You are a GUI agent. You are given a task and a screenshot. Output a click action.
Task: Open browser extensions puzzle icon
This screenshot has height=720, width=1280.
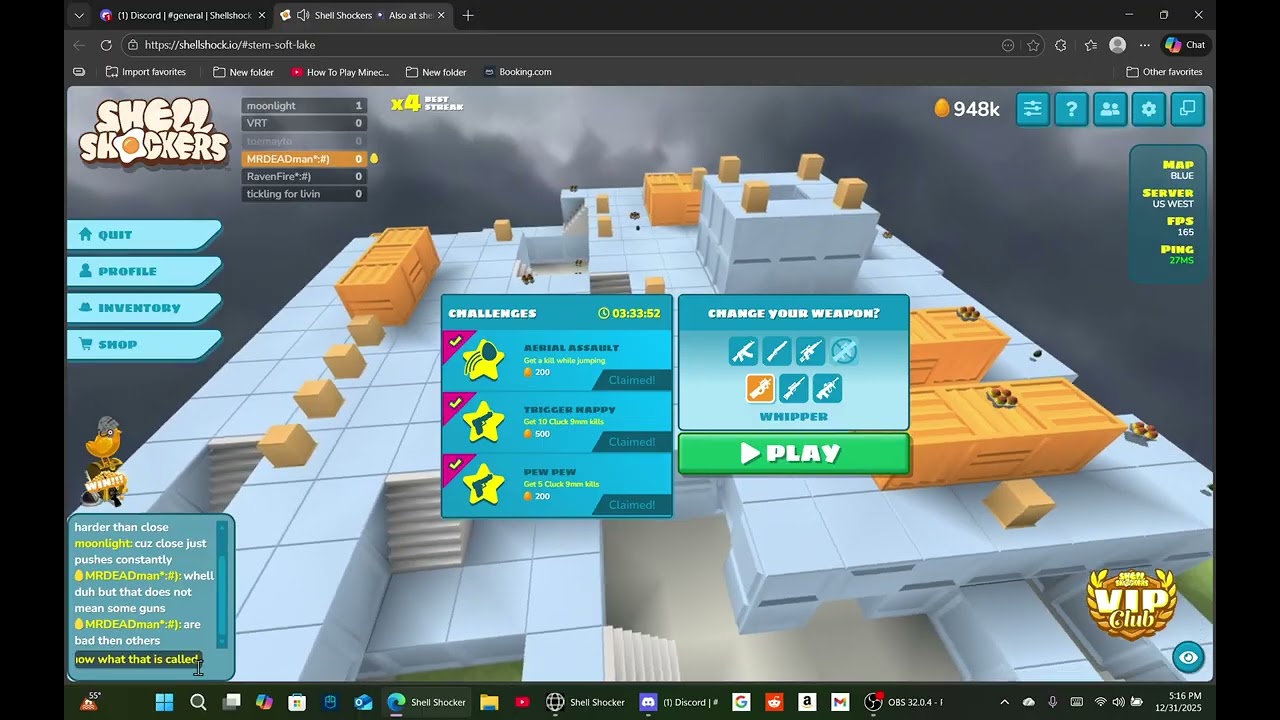pyautogui.click(x=1061, y=45)
